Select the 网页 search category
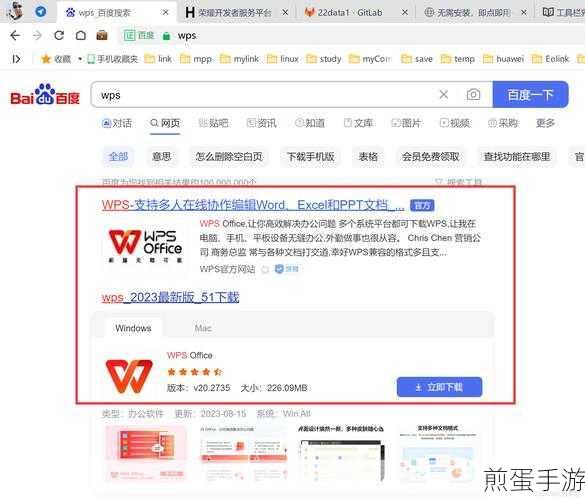The image size is (585, 500). [165, 123]
